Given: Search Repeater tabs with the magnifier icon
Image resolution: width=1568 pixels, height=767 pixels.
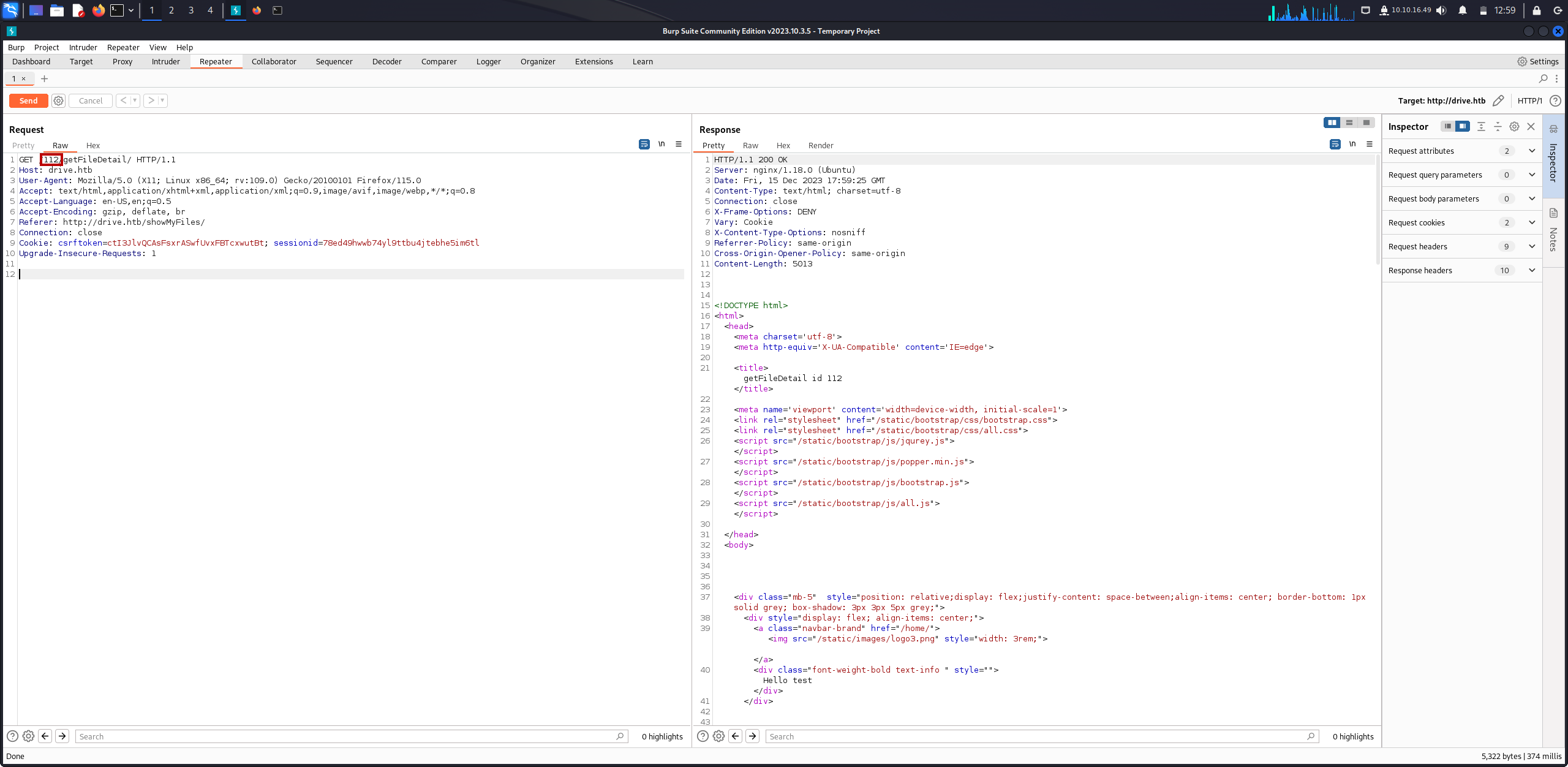Looking at the screenshot, I should [1543, 78].
